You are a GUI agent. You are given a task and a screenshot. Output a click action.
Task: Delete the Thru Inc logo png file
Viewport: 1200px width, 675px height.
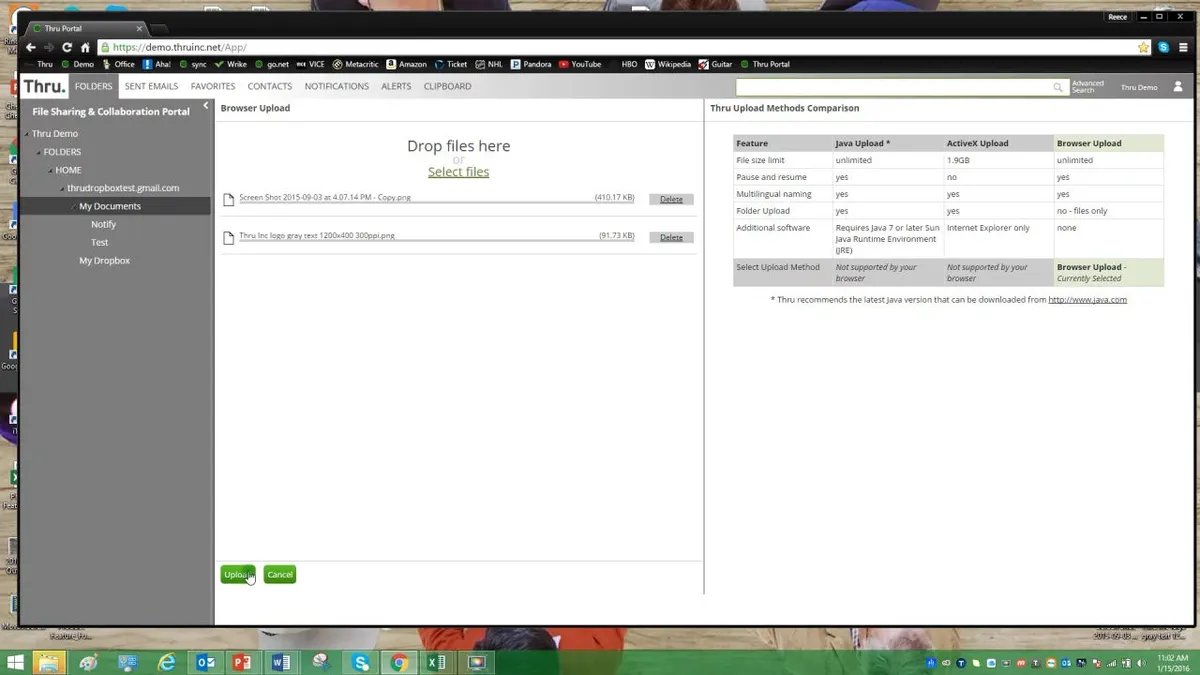coord(671,237)
